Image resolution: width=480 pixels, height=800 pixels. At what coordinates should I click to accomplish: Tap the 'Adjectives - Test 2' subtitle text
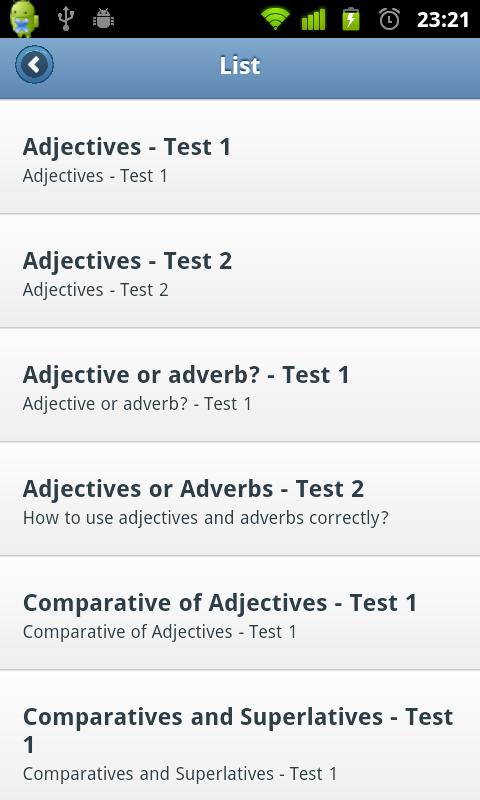pos(95,290)
